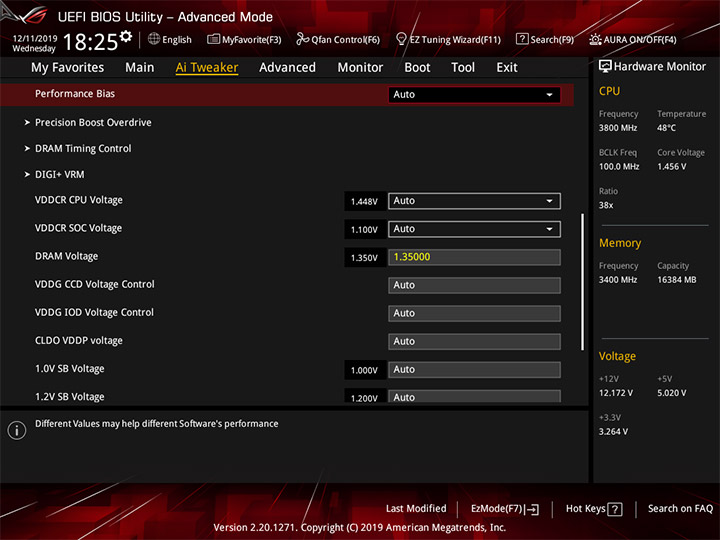Image resolution: width=720 pixels, height=540 pixels.
Task: Open Qfan Control fan icon
Action: pyautogui.click(x=302, y=39)
